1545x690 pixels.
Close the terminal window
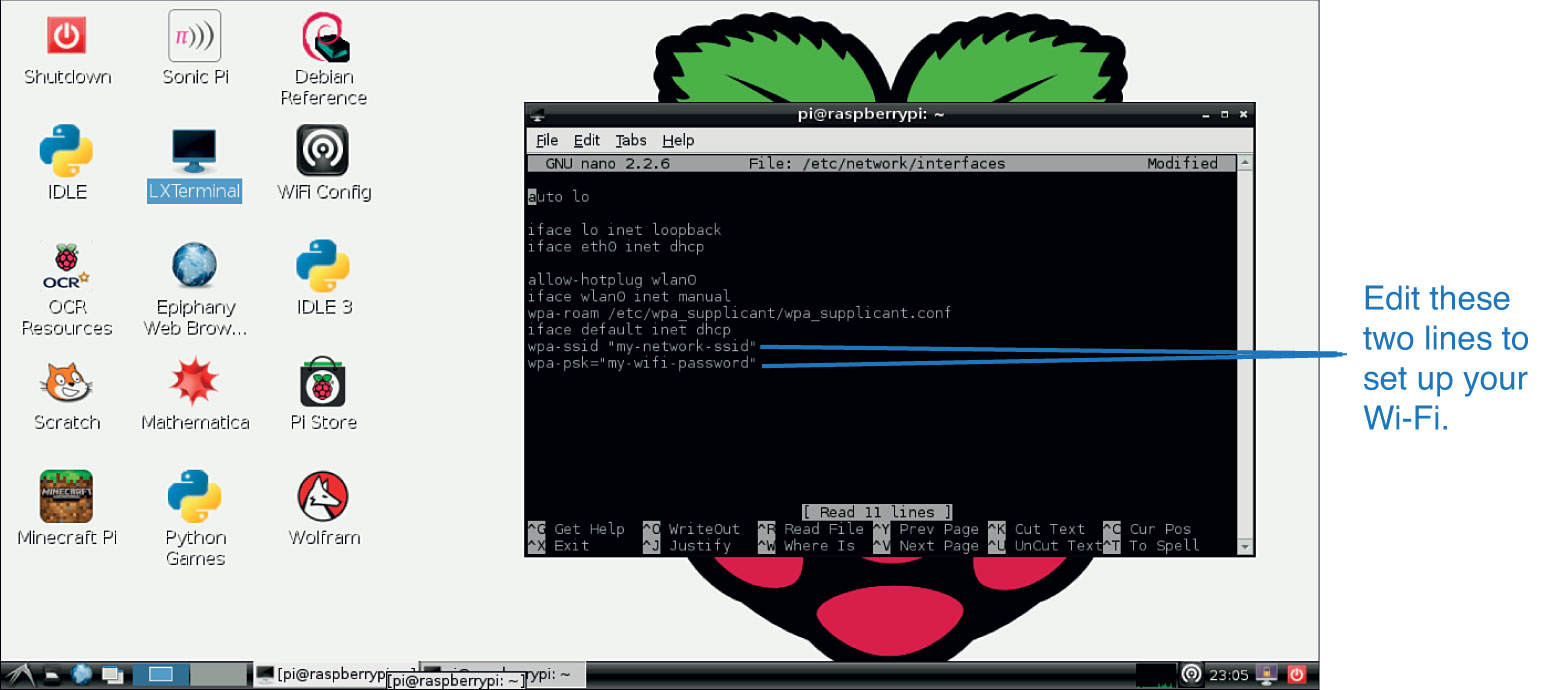click(x=1243, y=114)
